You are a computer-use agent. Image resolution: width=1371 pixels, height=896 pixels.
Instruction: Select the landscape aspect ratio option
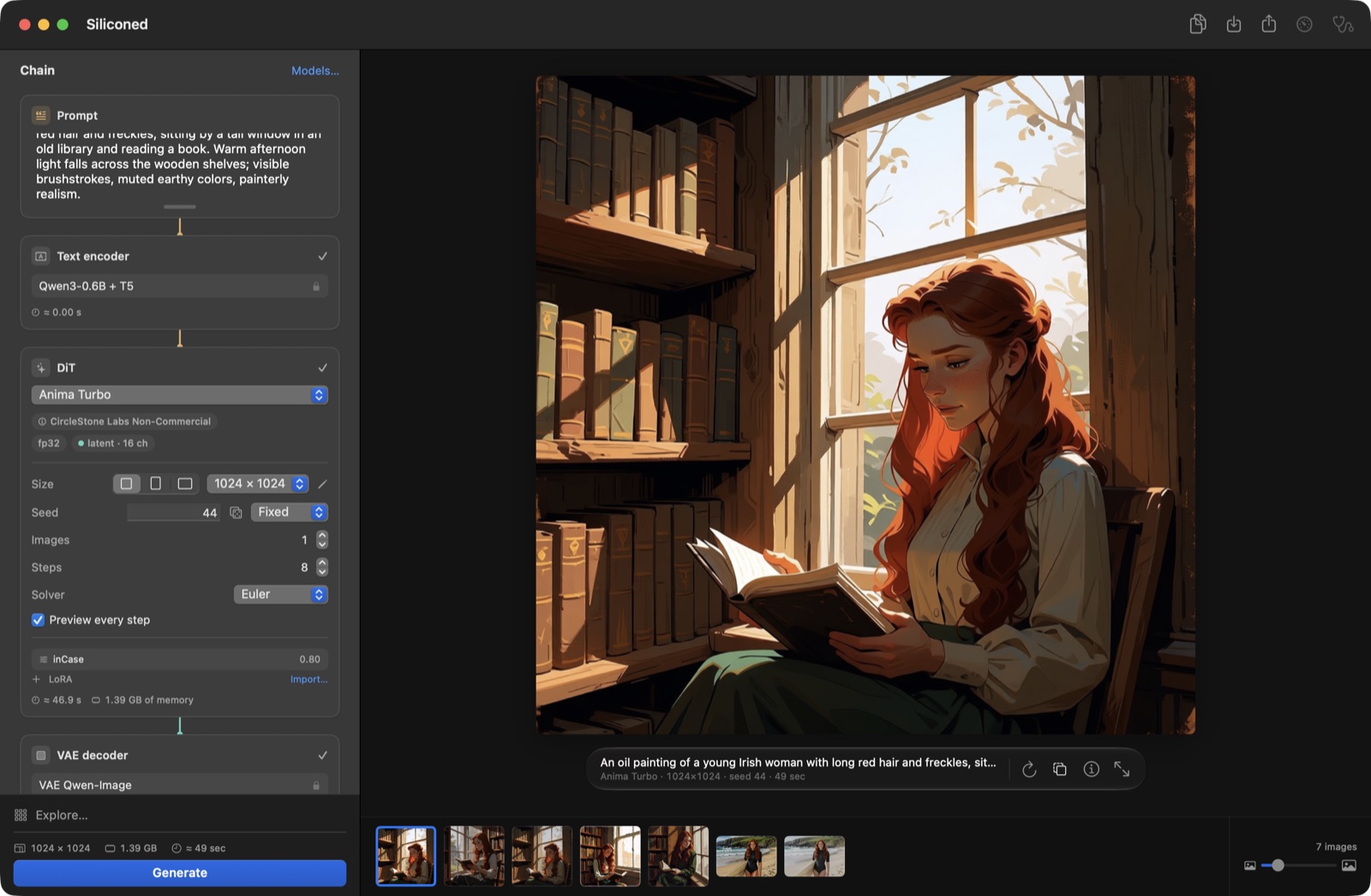184,484
